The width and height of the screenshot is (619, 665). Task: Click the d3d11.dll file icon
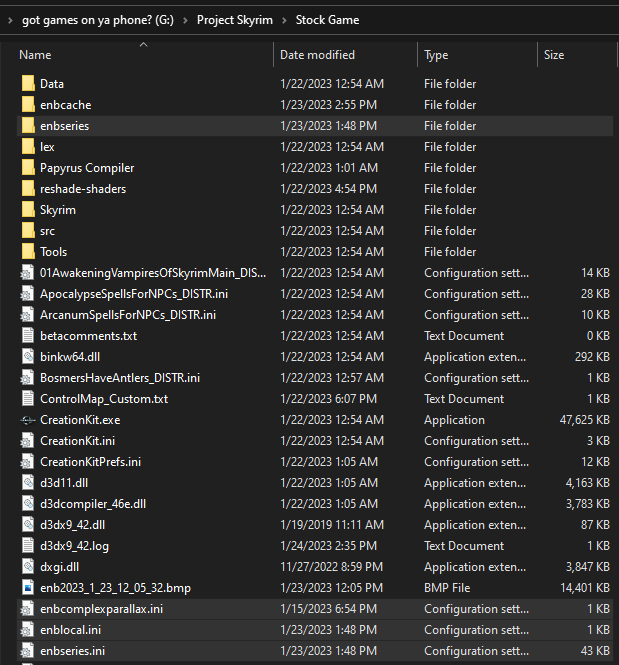point(28,483)
